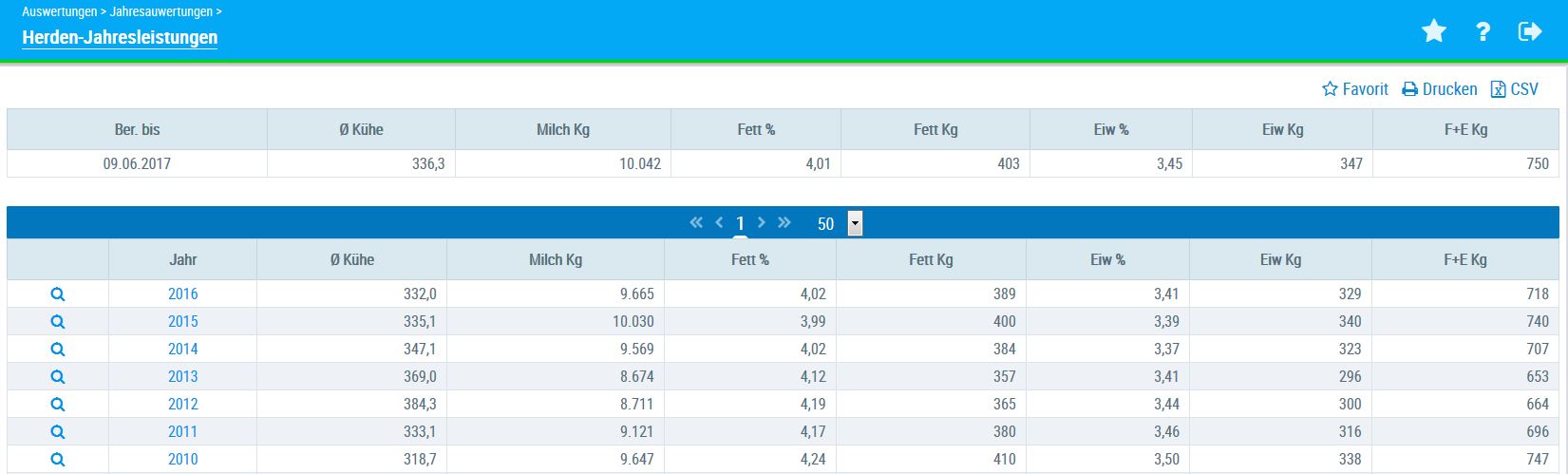Click the star favorites icon in header
Image resolution: width=1568 pixels, height=474 pixels.
tap(1433, 32)
